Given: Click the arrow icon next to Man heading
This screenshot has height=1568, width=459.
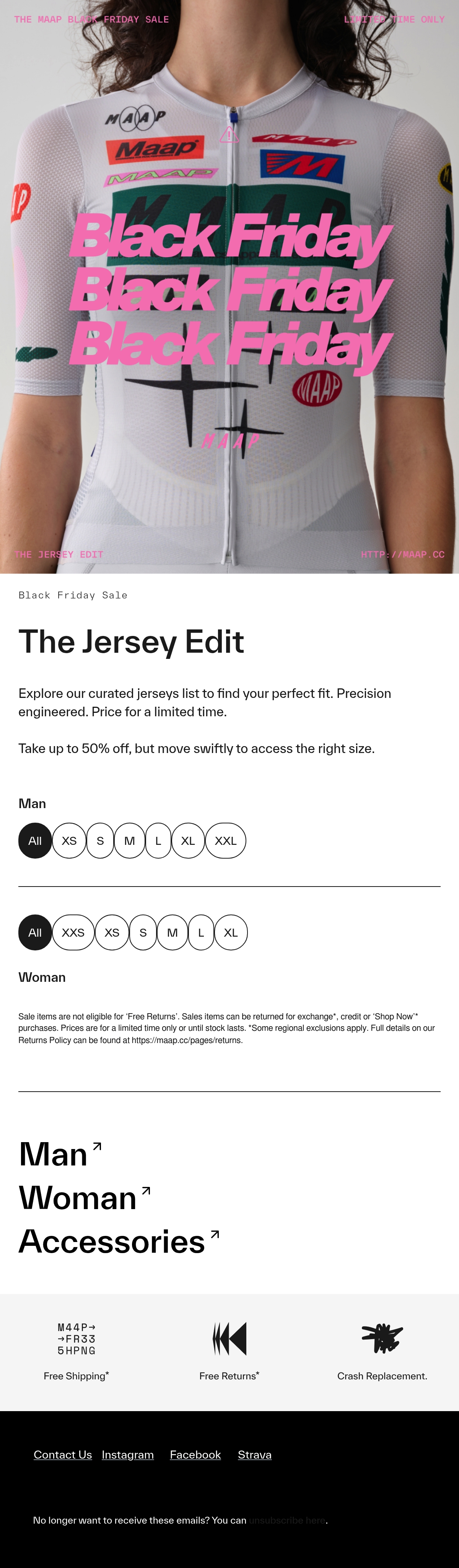Looking at the screenshot, I should pos(97,1147).
